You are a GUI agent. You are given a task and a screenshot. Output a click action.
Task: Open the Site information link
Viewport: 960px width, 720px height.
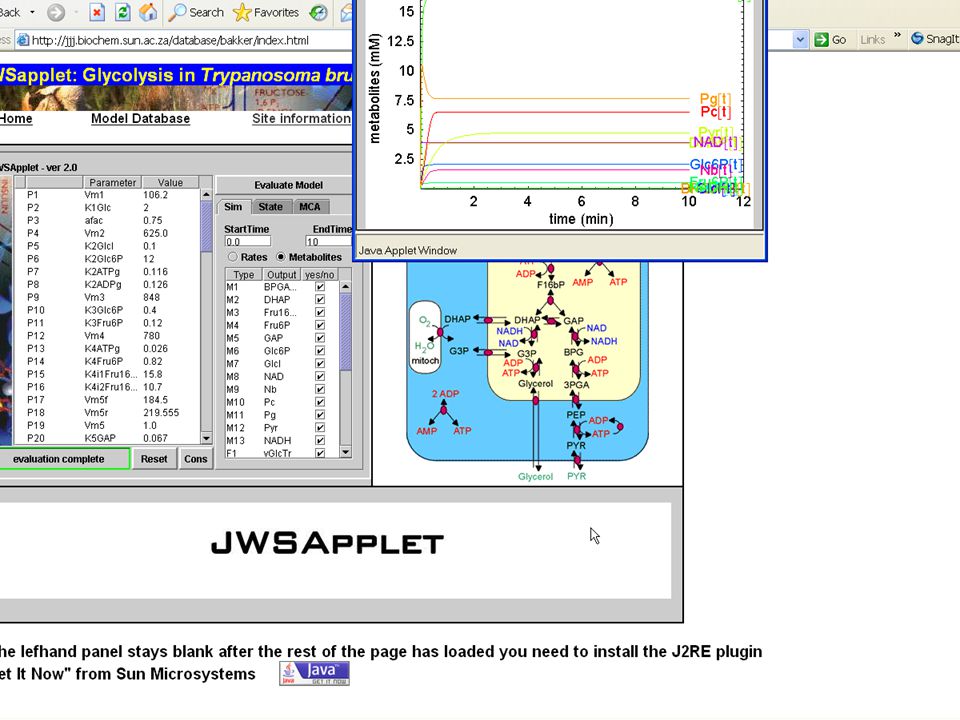(x=301, y=118)
